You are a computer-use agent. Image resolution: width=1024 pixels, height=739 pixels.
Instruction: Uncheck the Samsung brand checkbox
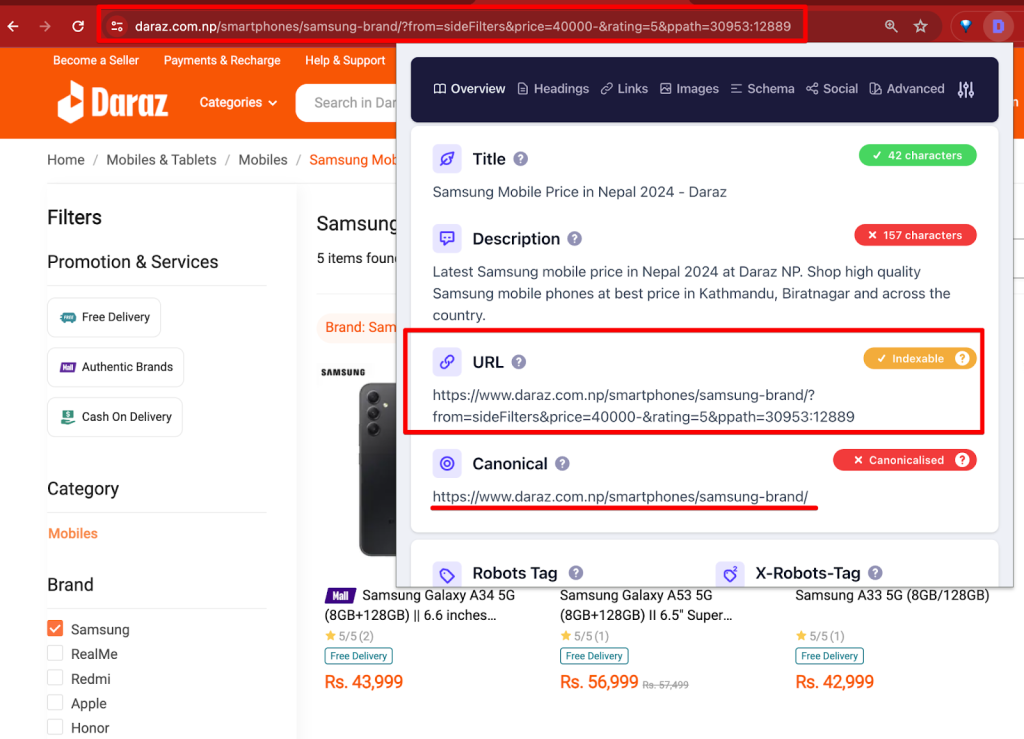click(55, 629)
